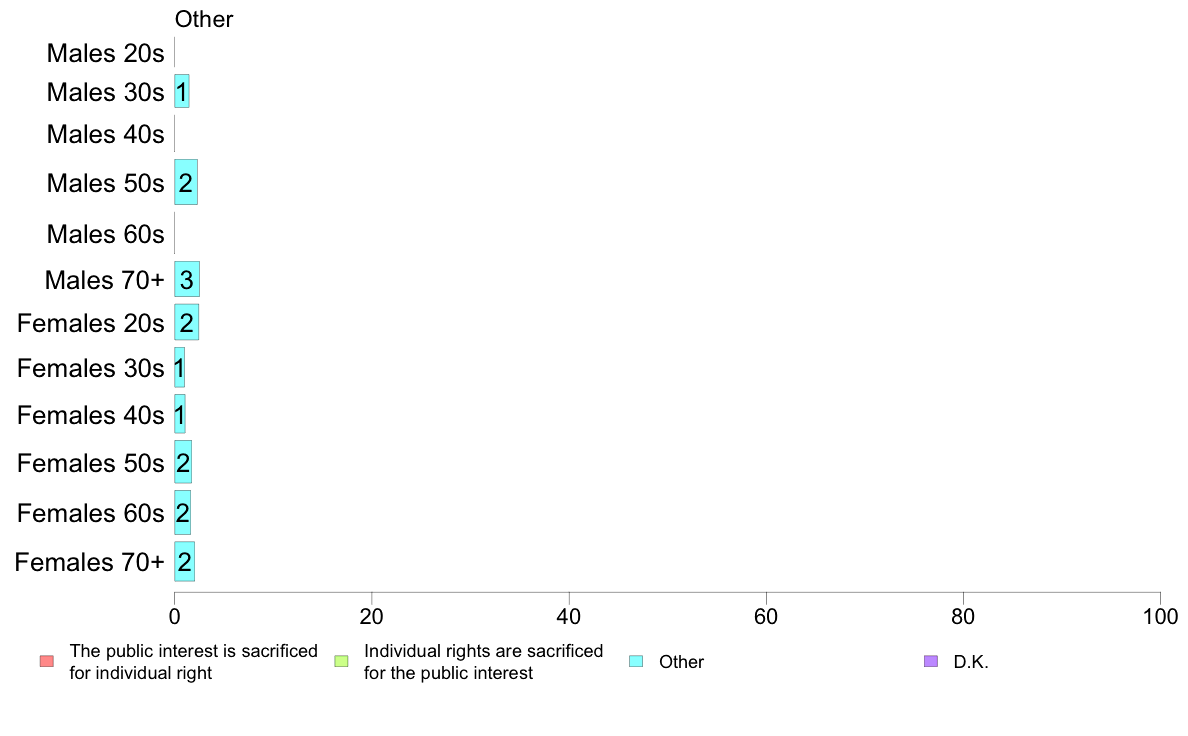Click the Males 20s row label
This screenshot has width=1188, height=736.
coord(105,53)
